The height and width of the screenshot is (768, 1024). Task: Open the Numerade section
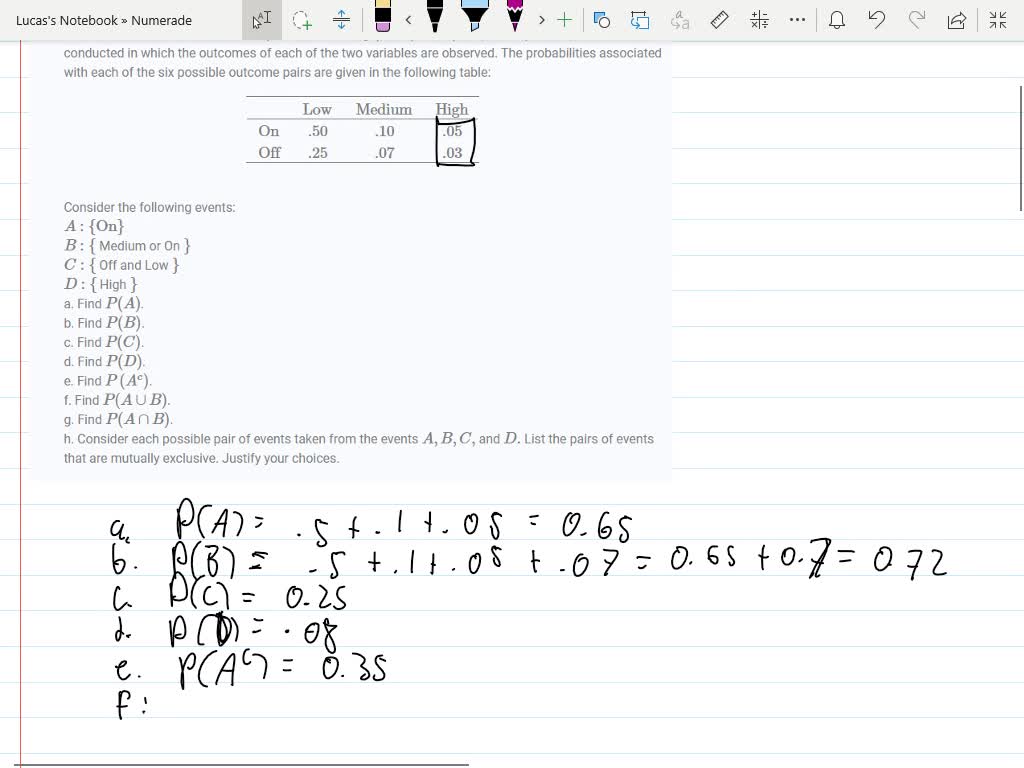160,20
